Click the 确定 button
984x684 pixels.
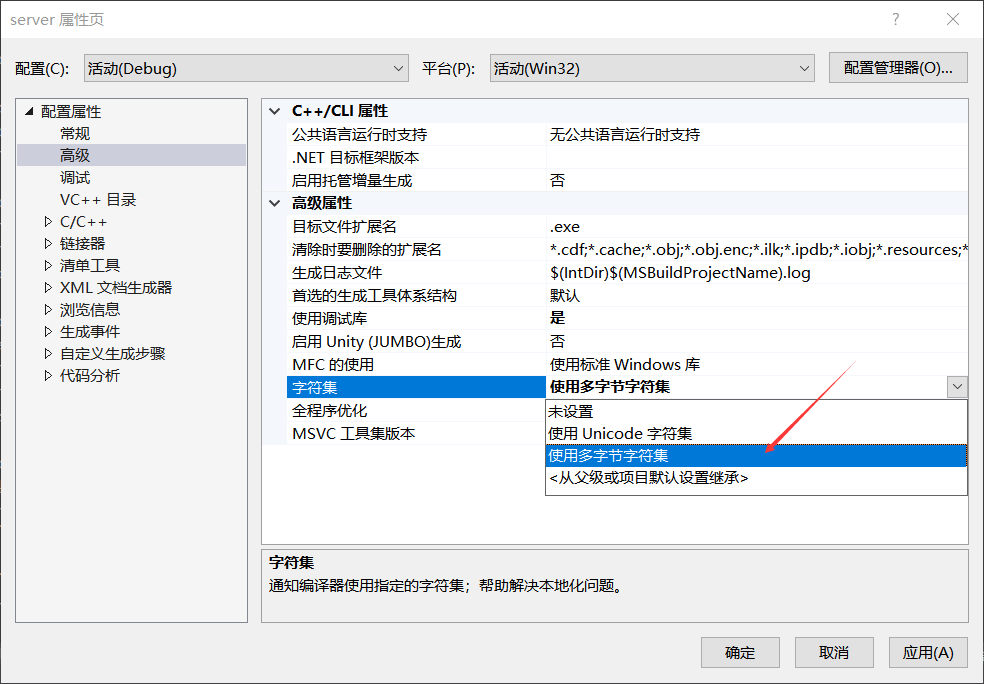739,652
